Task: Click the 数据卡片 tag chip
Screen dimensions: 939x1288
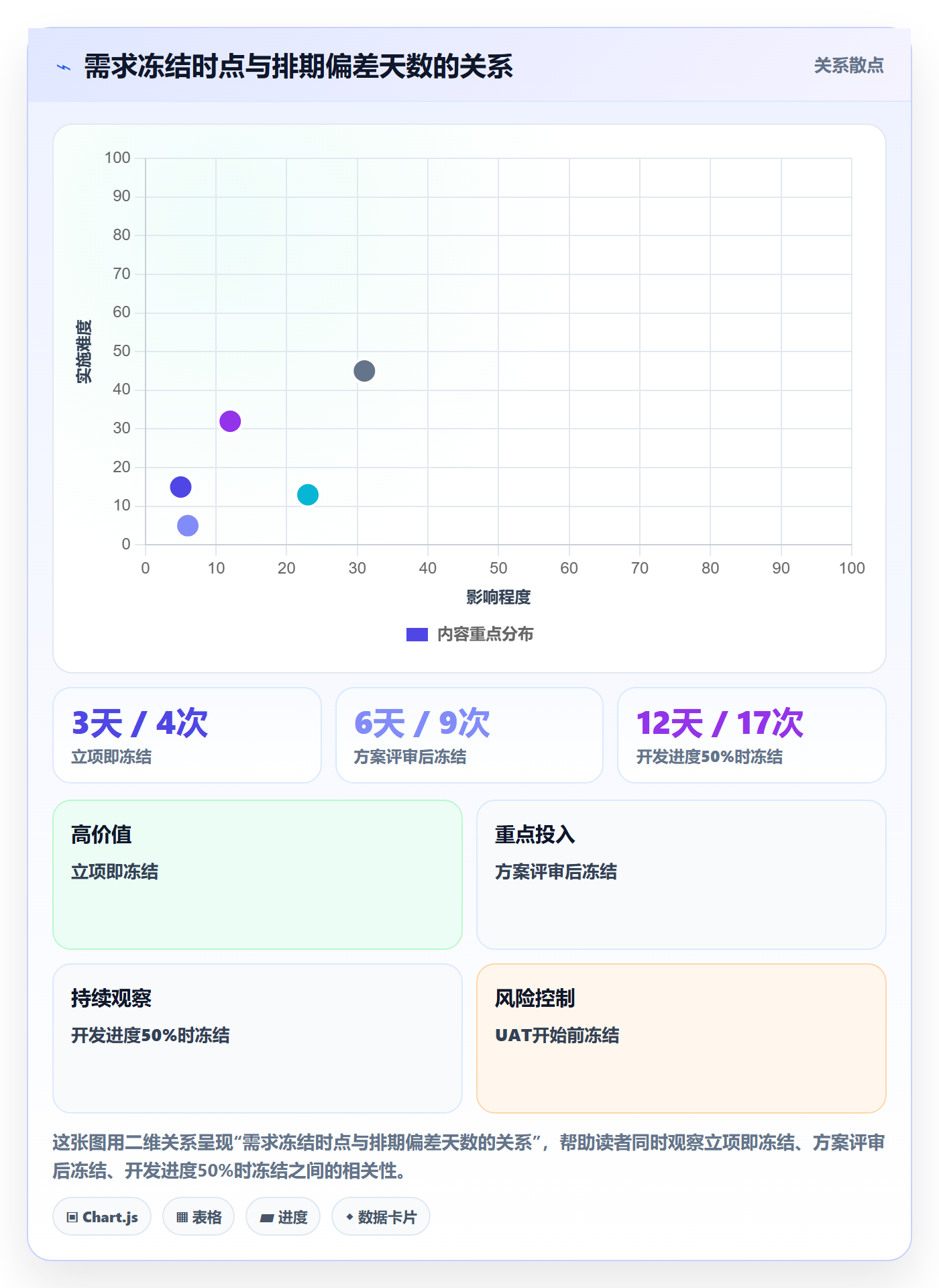Action: pos(381,1217)
